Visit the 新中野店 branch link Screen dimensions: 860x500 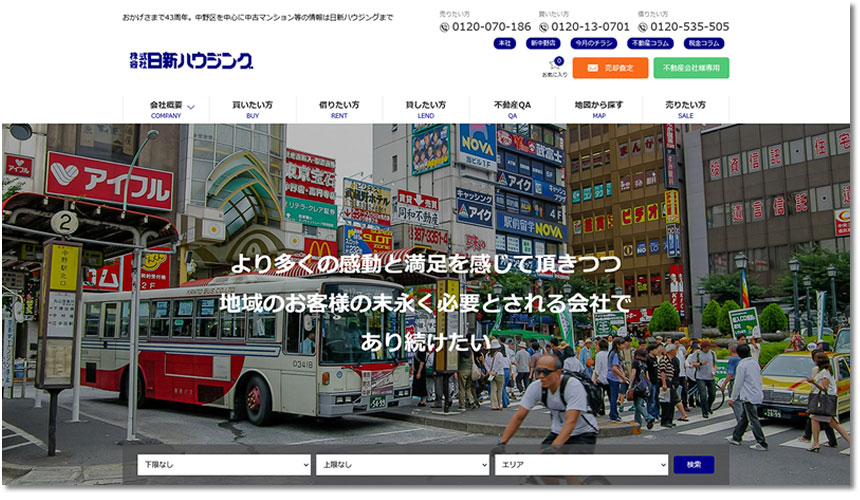pos(543,44)
